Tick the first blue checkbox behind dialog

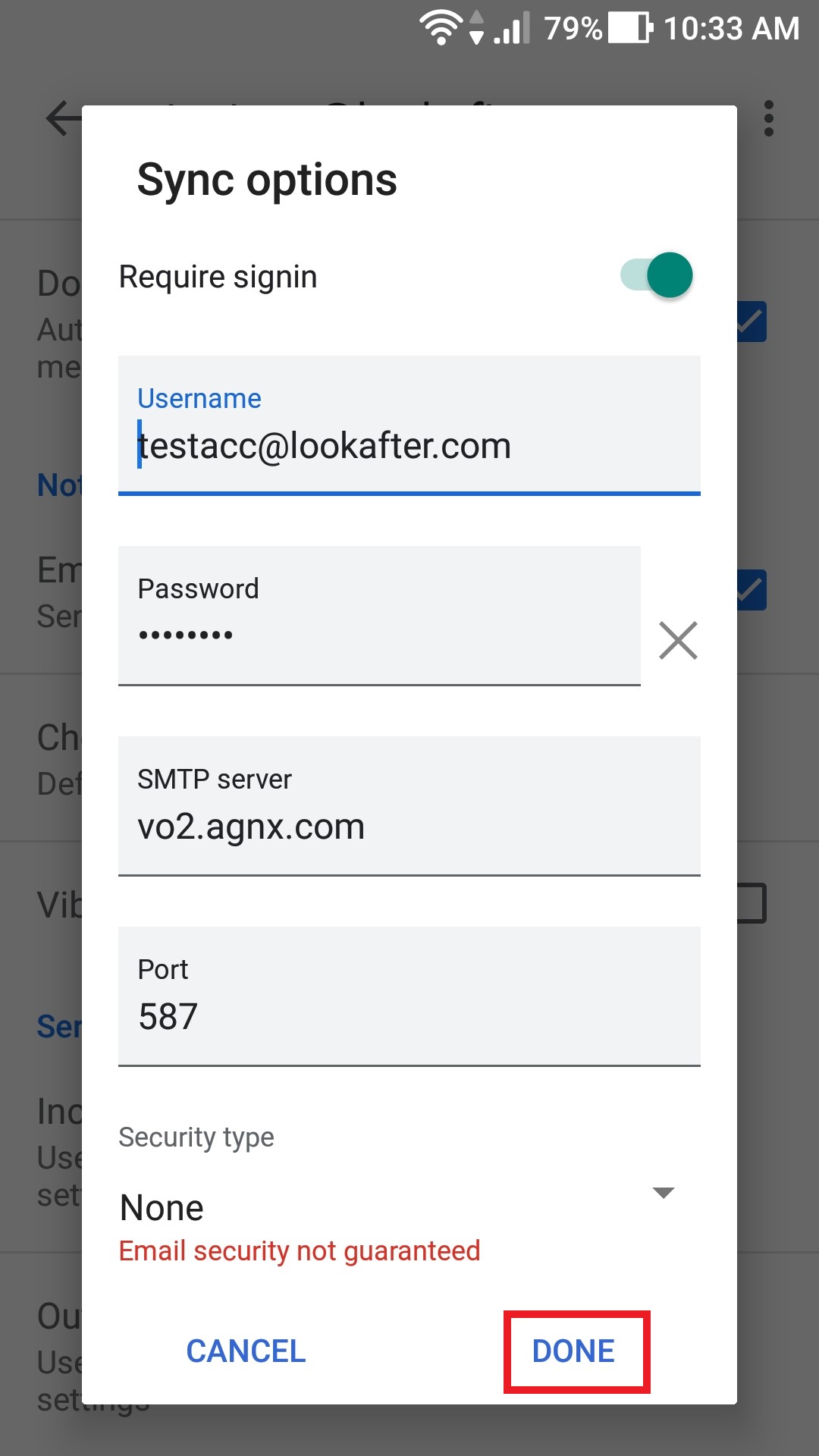pyautogui.click(x=752, y=322)
